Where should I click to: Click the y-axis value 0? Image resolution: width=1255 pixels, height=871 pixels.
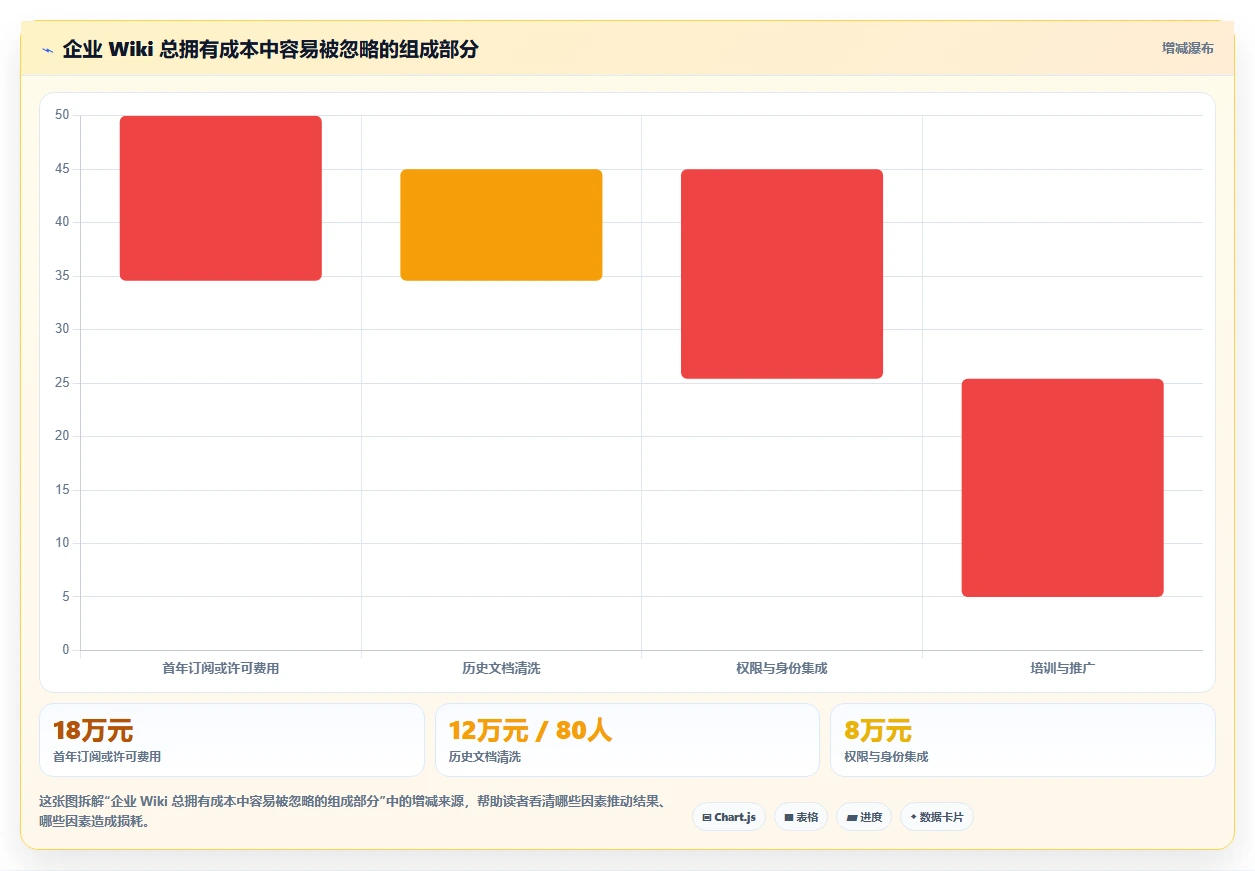[x=66, y=650]
